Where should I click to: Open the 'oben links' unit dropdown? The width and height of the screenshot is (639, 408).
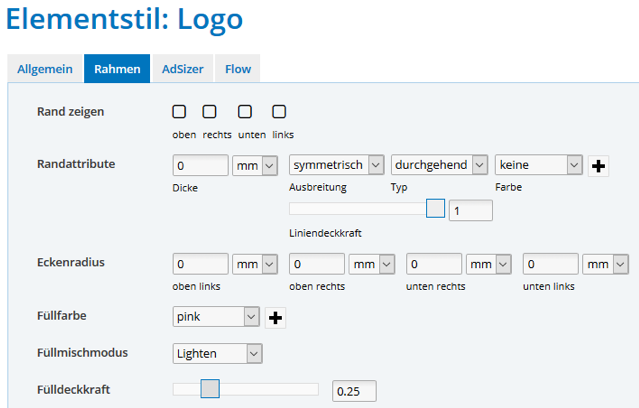click(x=255, y=264)
